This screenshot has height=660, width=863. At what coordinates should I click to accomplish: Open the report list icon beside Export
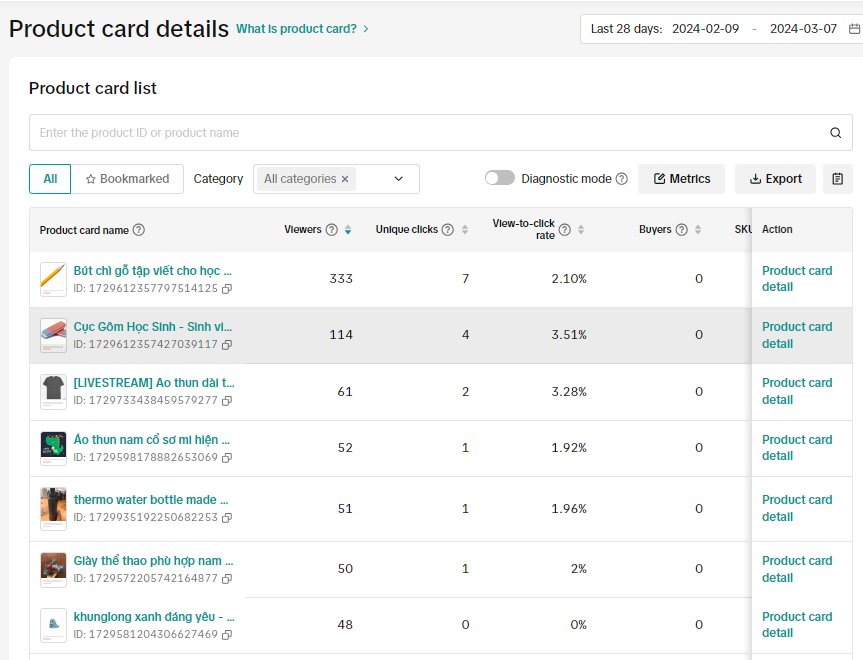coord(838,179)
